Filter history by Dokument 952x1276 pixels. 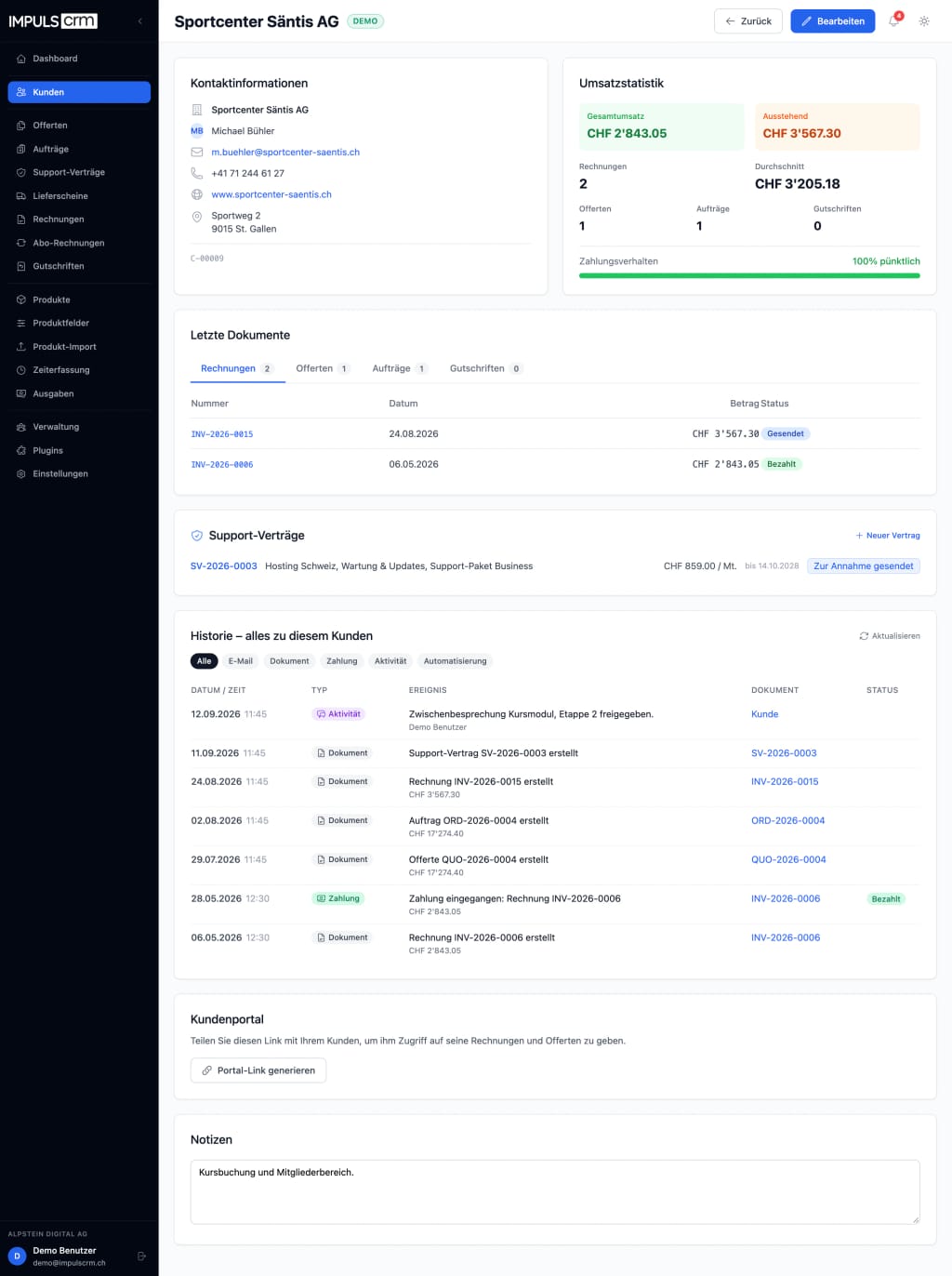pyautogui.click(x=289, y=661)
